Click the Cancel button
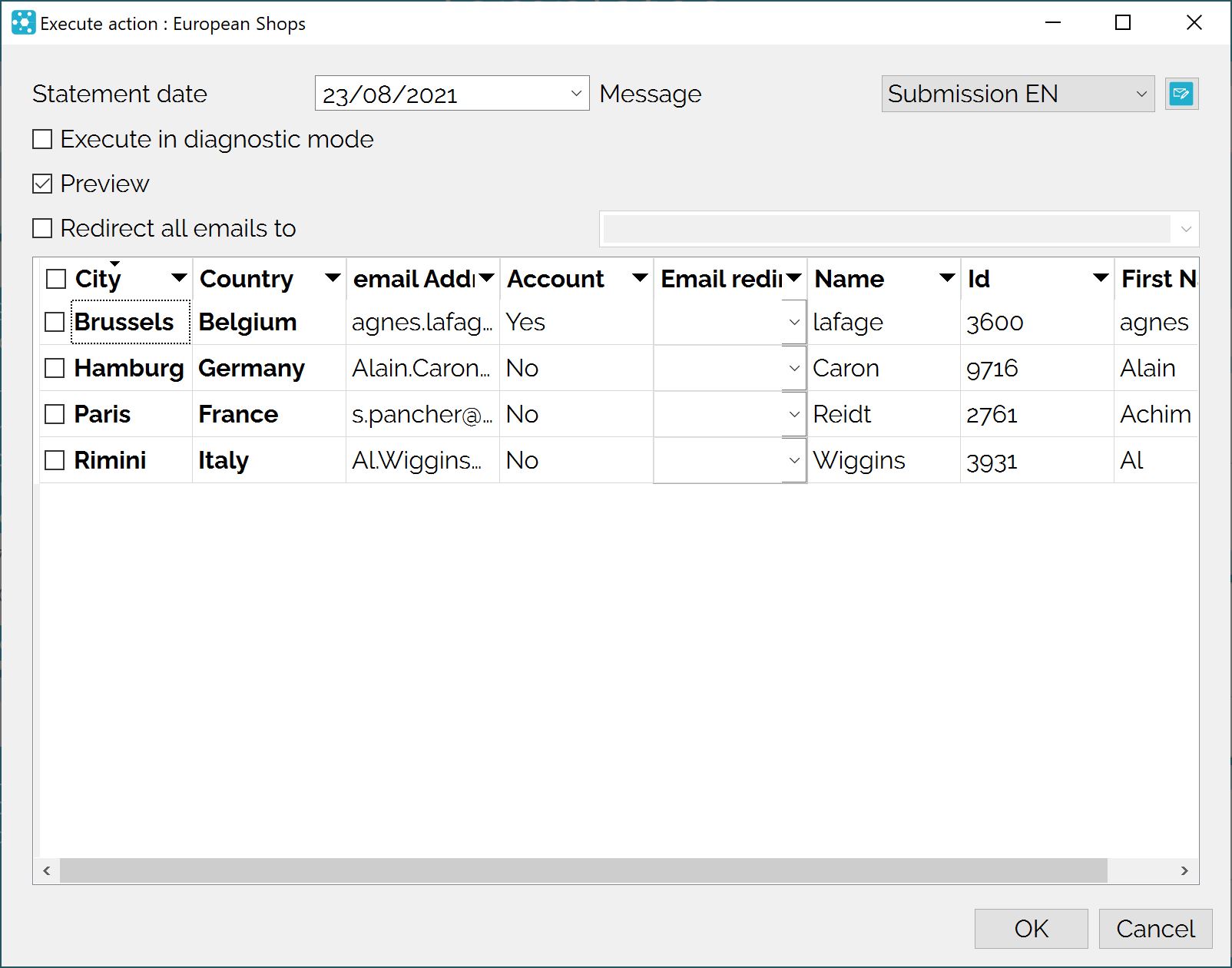Screen dimensions: 1232x968 click(x=1155, y=929)
